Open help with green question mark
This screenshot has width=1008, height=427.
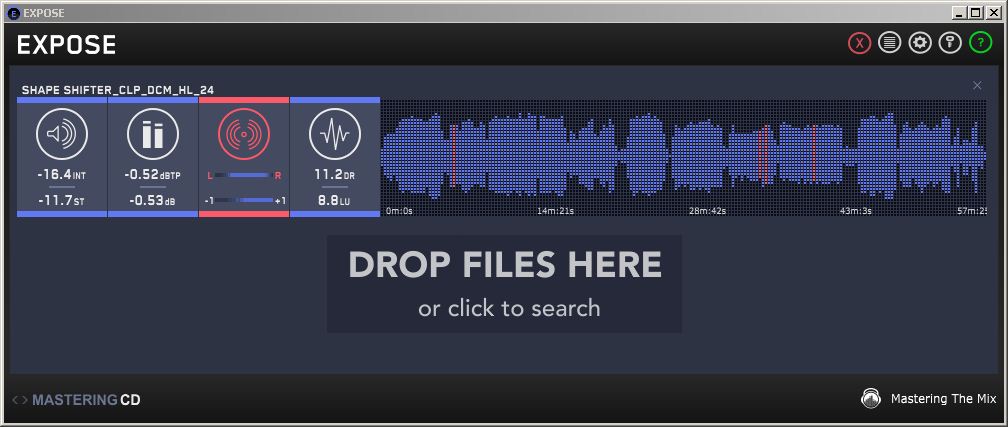(x=979, y=43)
